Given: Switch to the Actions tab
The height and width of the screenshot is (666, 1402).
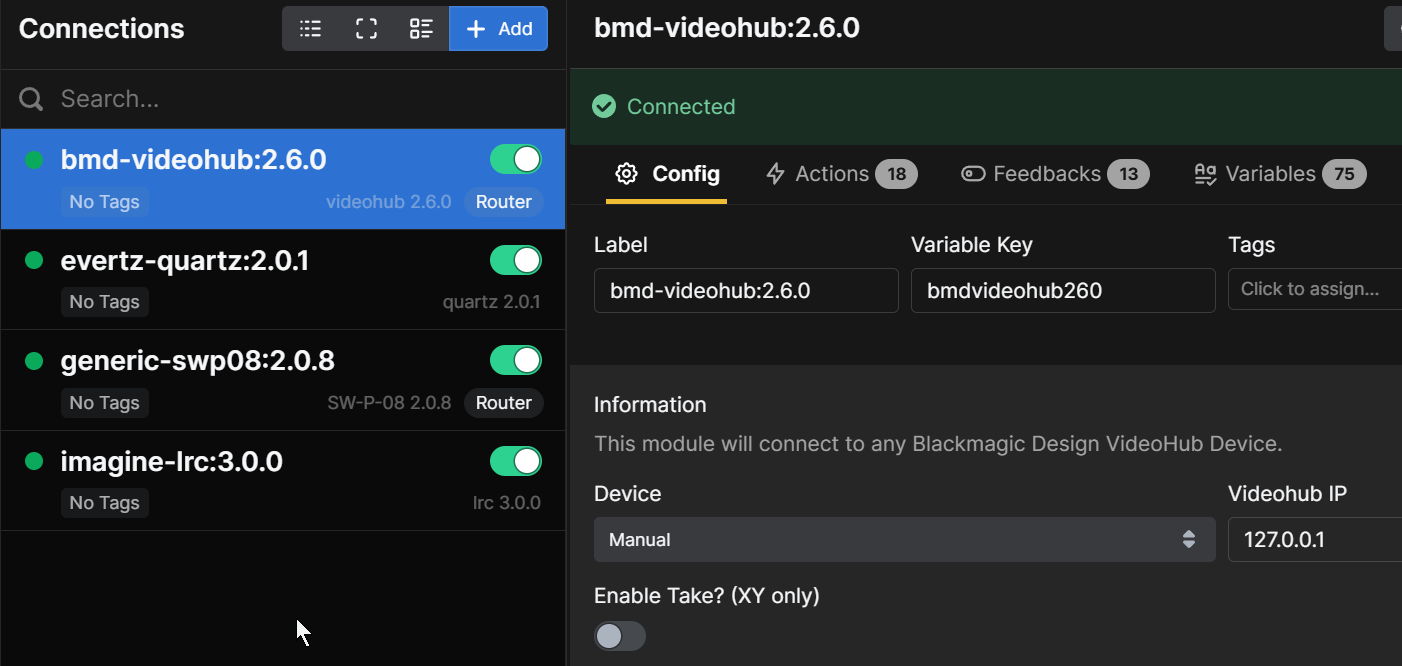Looking at the screenshot, I should pos(840,174).
